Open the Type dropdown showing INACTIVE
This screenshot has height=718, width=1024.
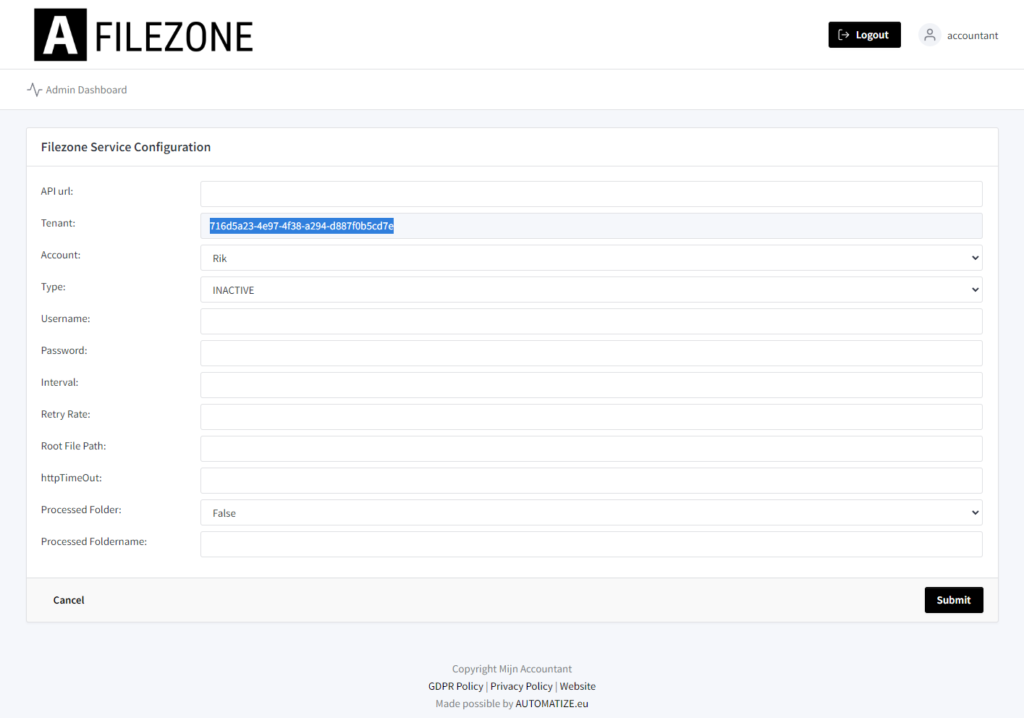(x=591, y=290)
